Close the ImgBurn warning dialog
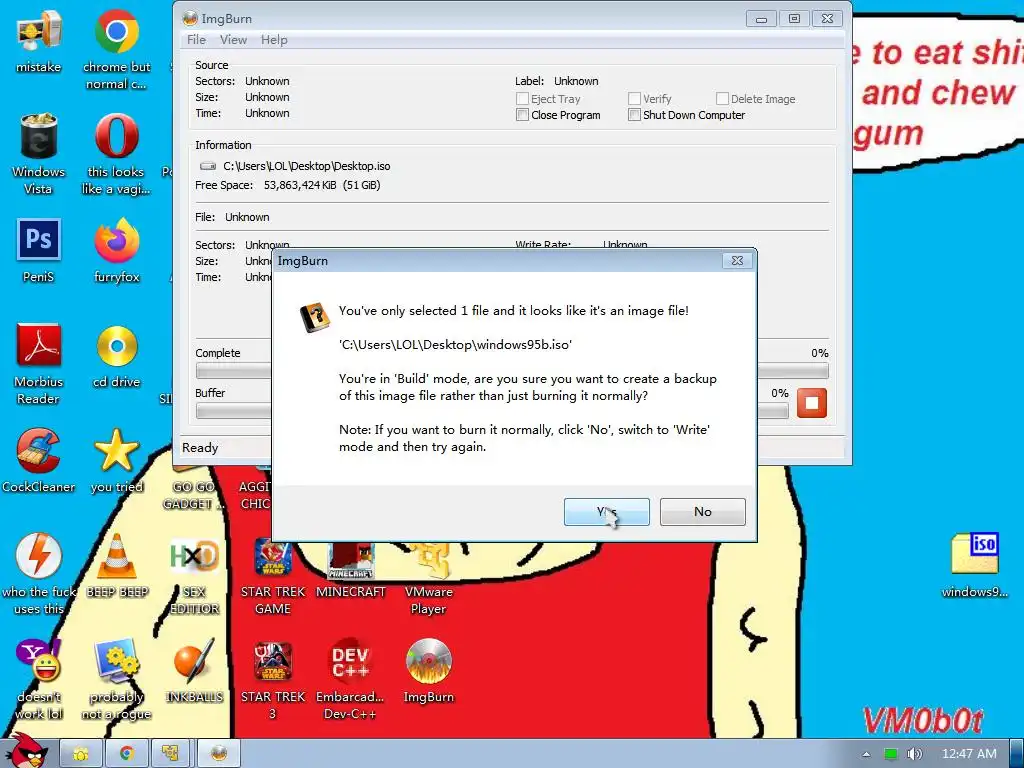 point(737,261)
